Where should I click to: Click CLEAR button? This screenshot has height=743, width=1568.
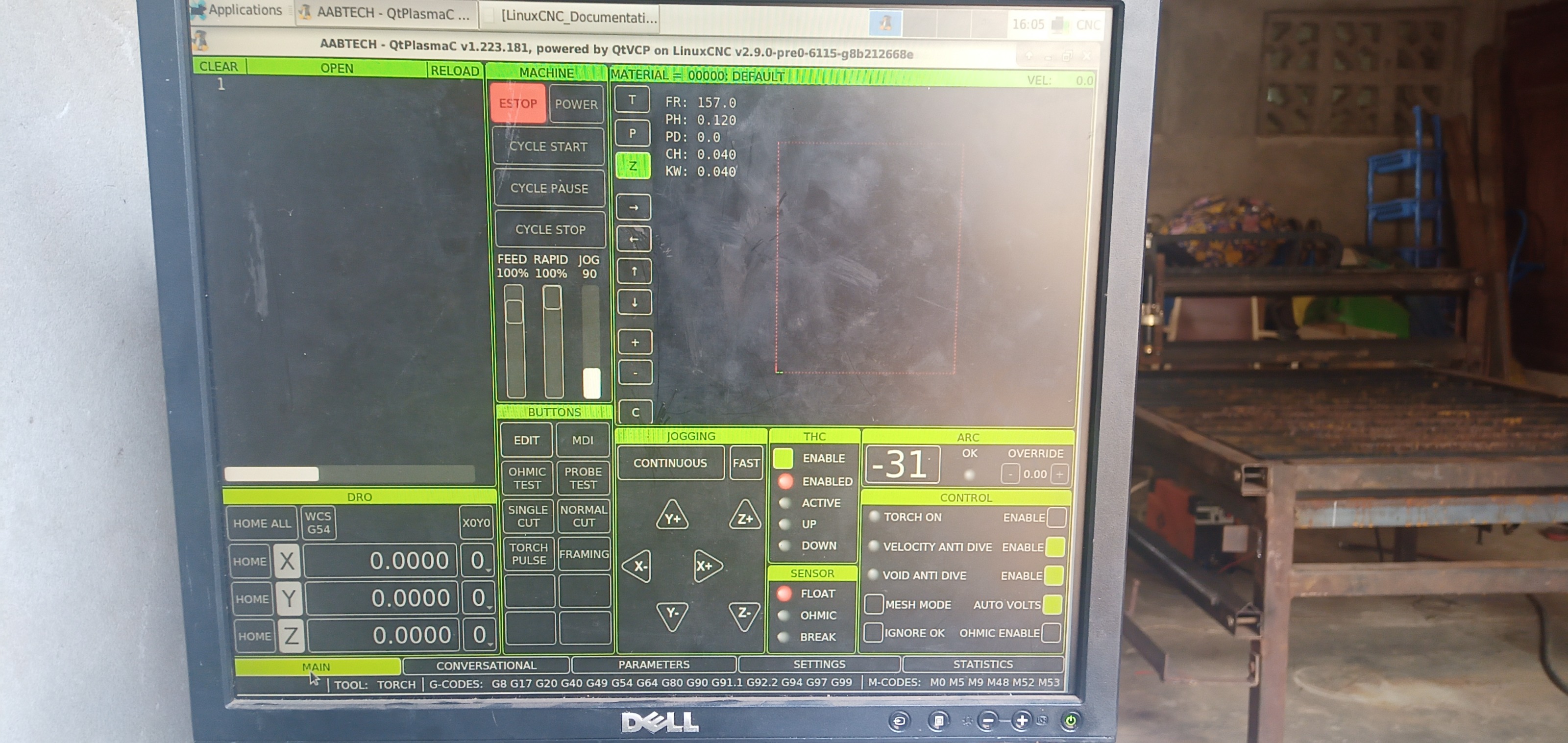pos(219,66)
